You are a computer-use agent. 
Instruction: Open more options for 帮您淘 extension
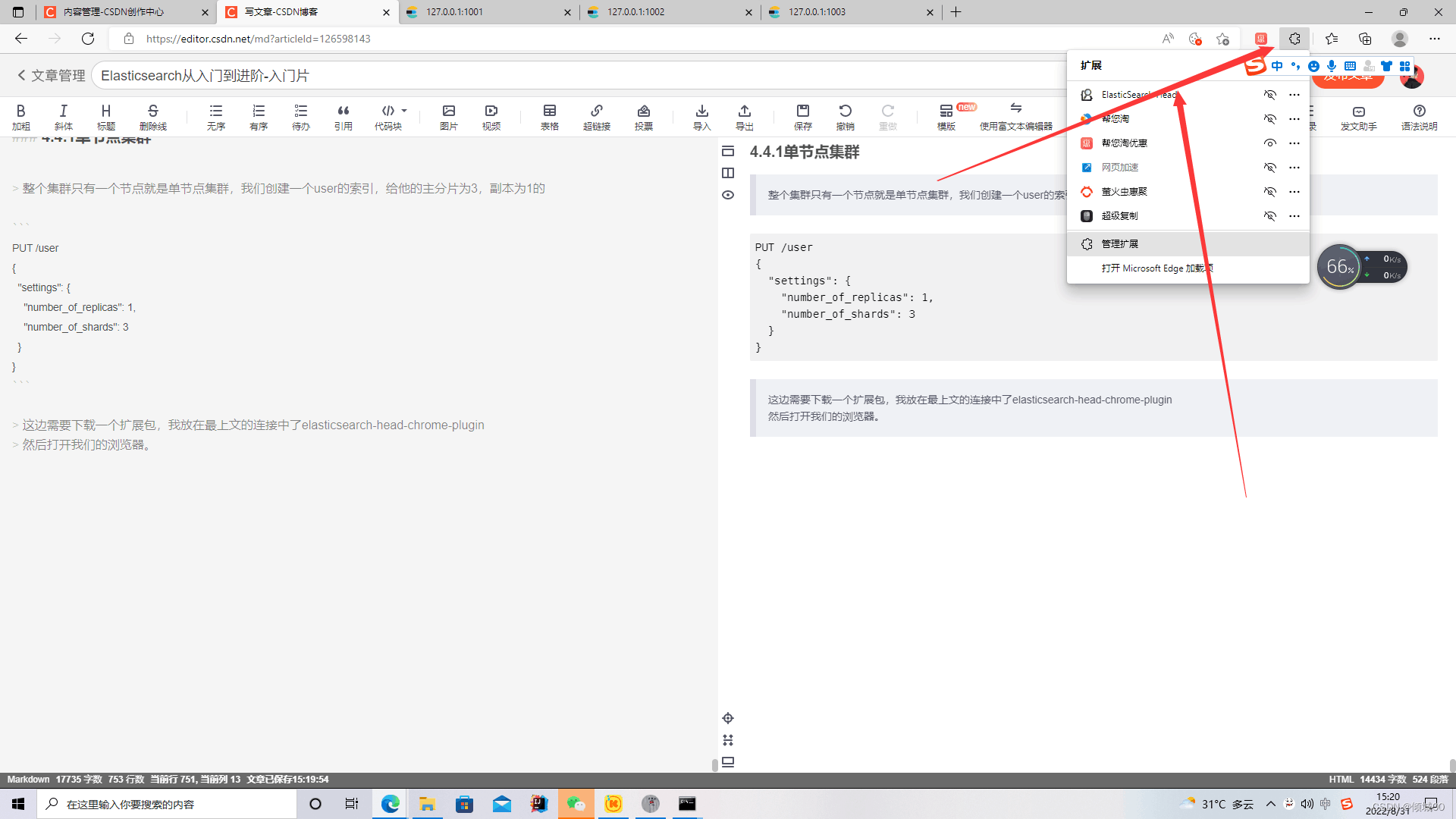[x=1294, y=119]
